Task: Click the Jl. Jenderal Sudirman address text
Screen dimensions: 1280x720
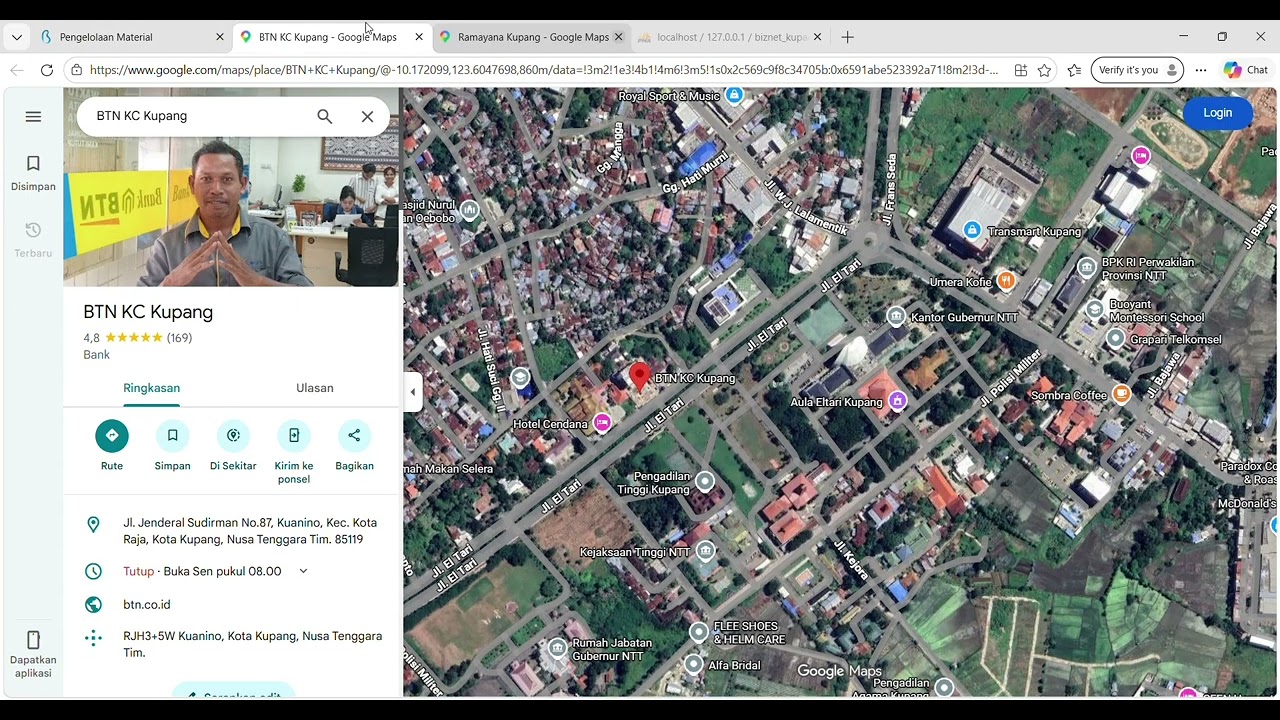Action: click(250, 531)
